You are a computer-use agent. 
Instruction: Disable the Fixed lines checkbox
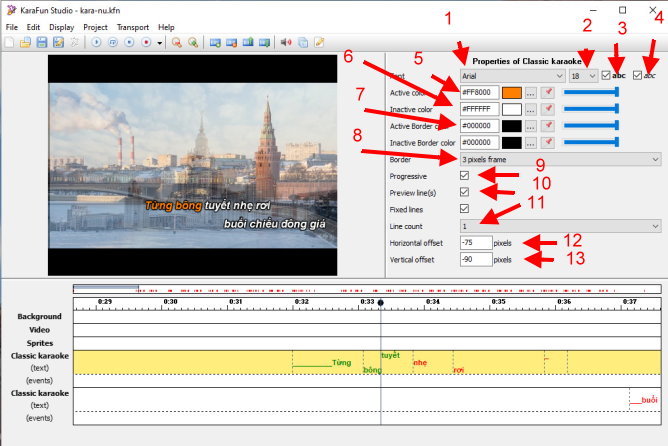pos(463,209)
